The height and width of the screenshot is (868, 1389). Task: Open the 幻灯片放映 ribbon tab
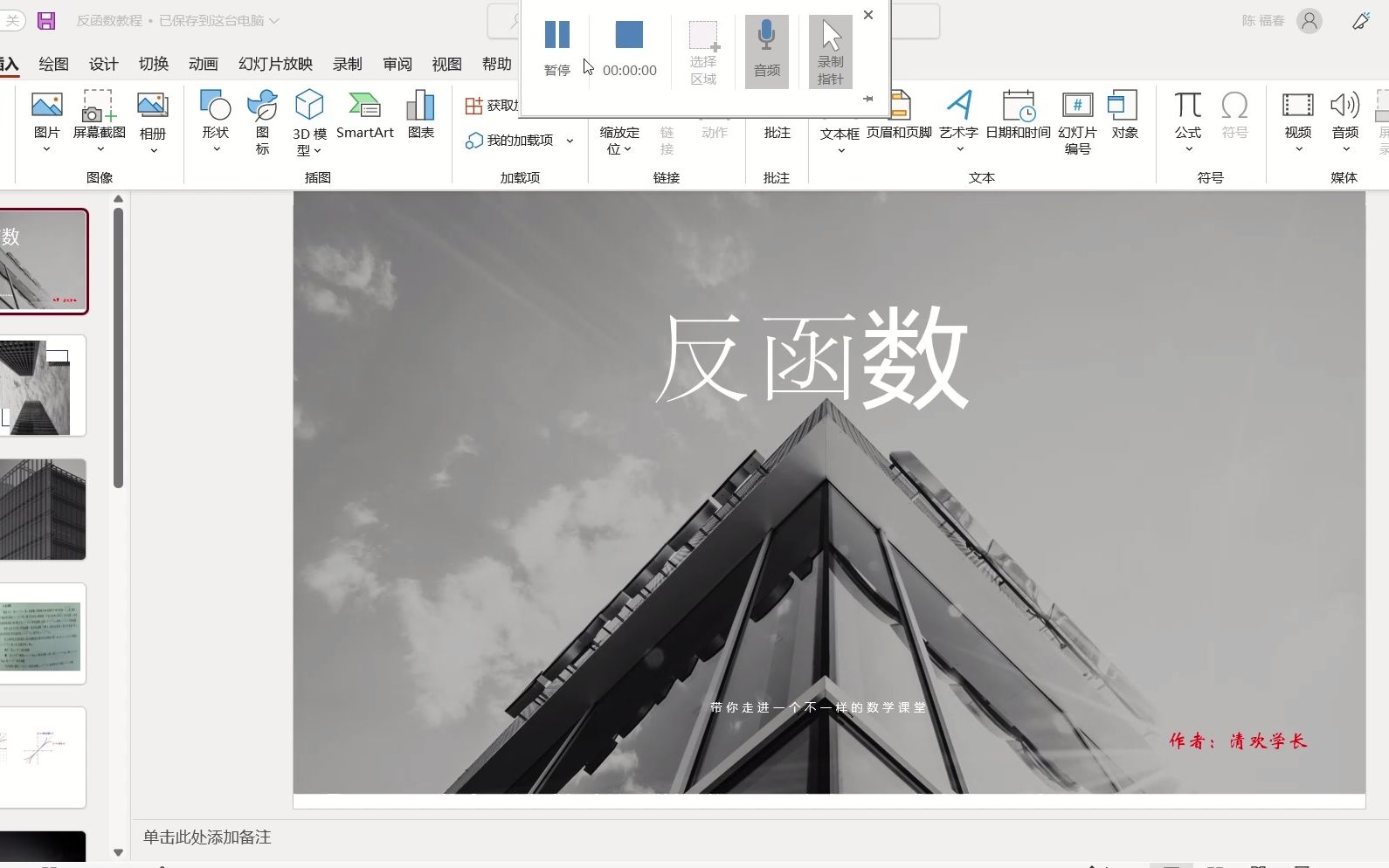pyautogui.click(x=275, y=64)
